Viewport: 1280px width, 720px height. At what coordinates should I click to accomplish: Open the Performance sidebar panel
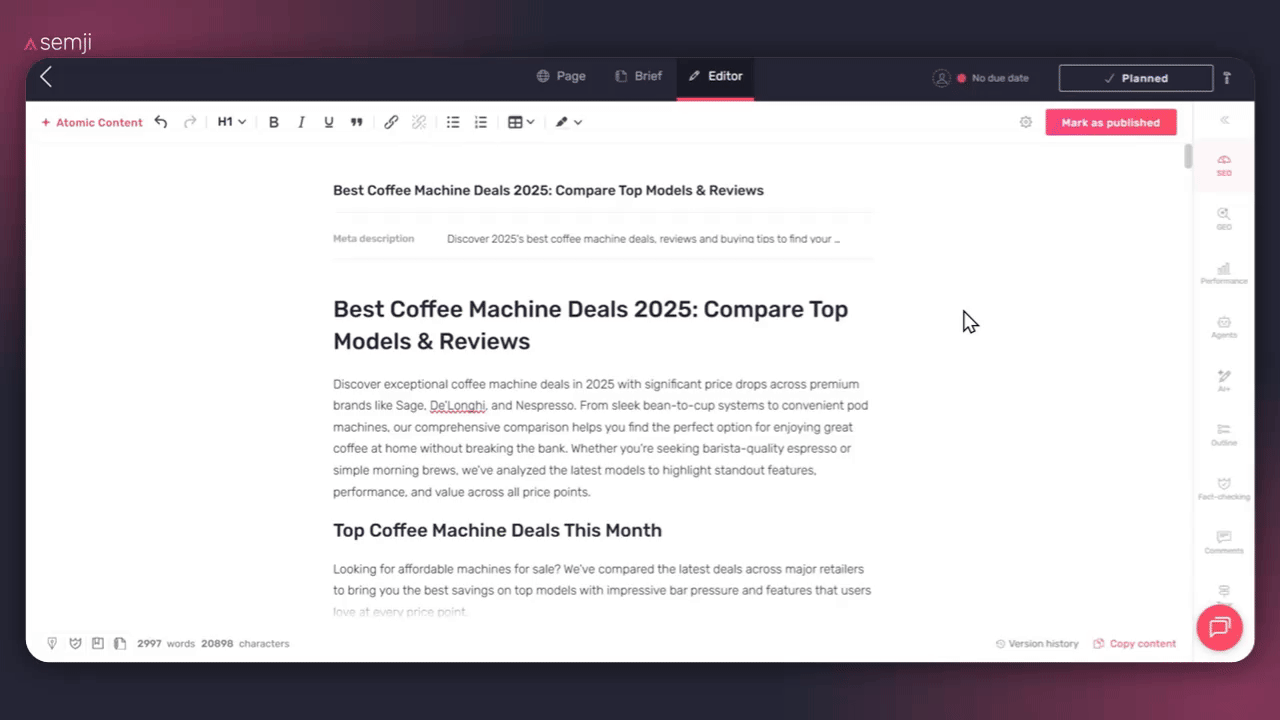click(1224, 273)
